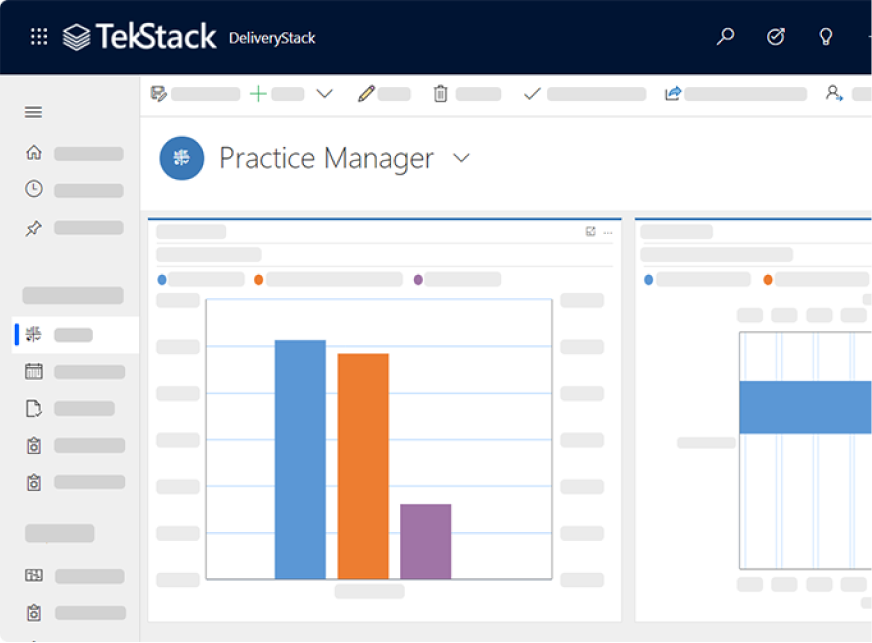
Task: Click the expand chart icon on first chart
Action: click(591, 231)
